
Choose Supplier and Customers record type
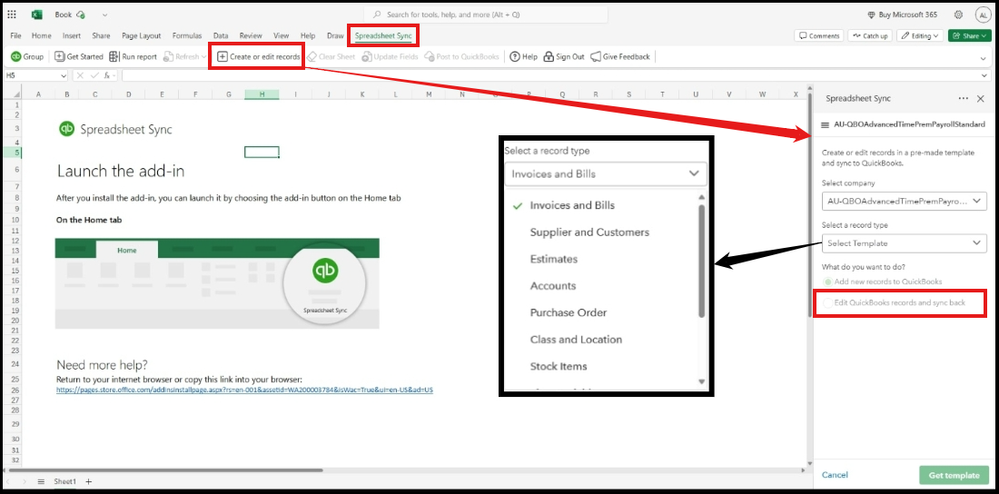[589, 233]
